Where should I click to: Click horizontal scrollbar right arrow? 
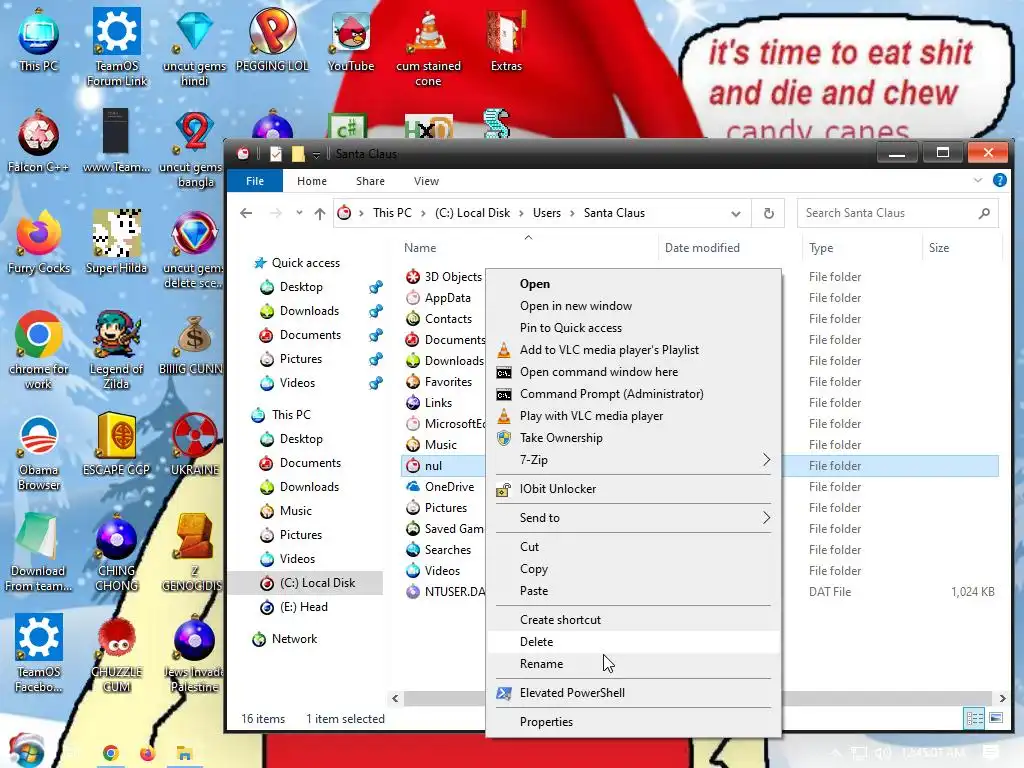coord(1002,698)
